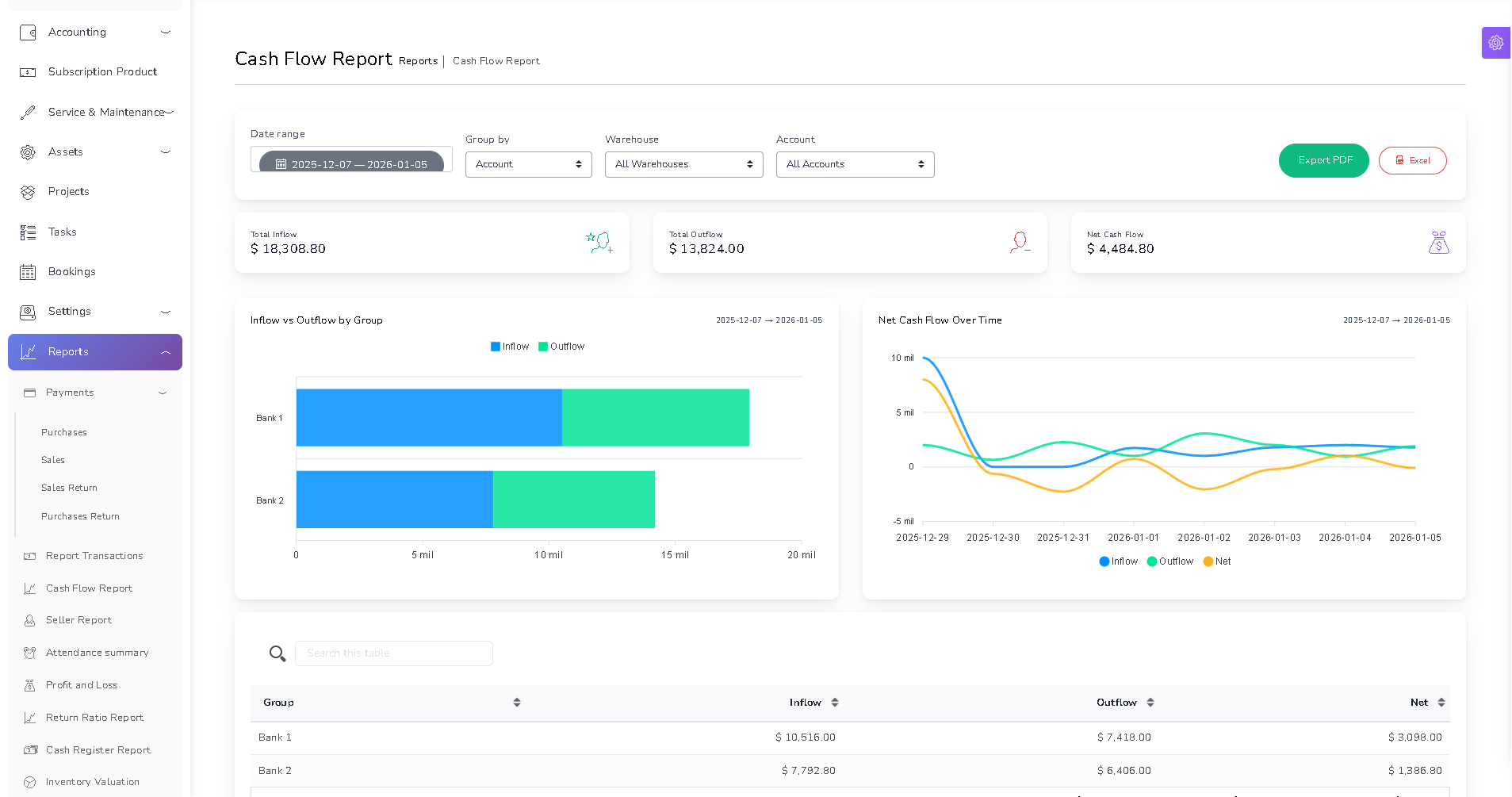This screenshot has width=1512, height=797.
Task: Open the Account filter dropdown
Action: tap(855, 164)
